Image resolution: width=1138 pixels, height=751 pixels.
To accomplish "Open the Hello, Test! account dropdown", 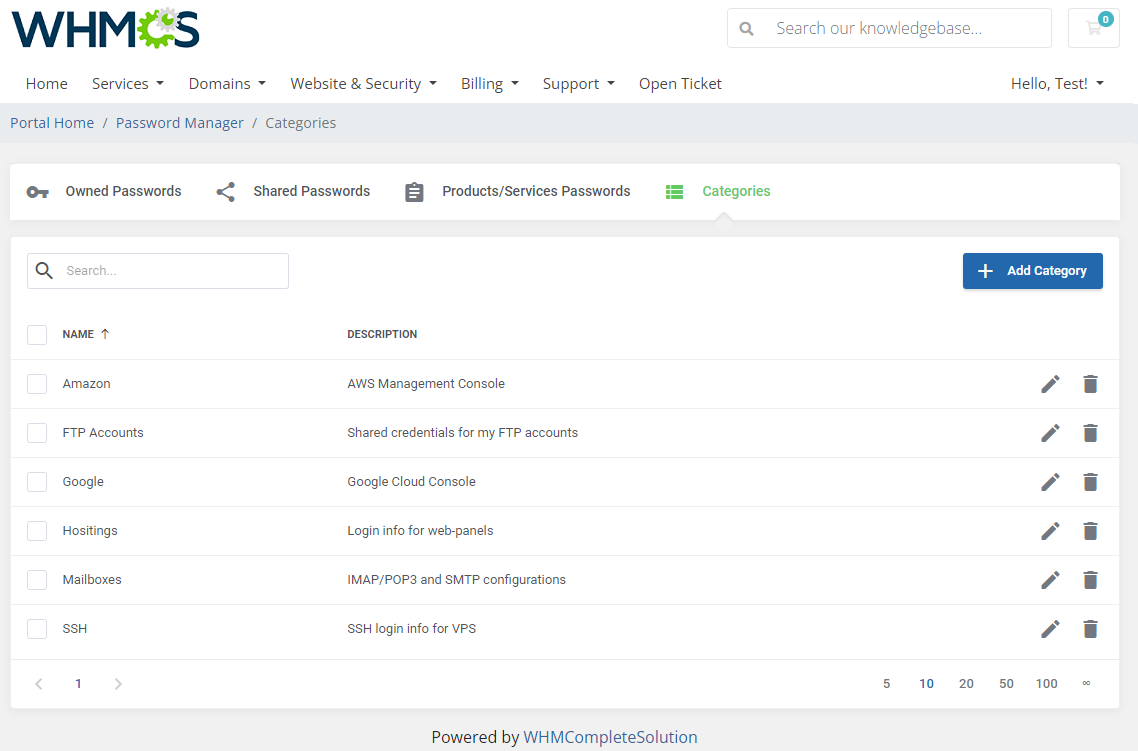I will click(1057, 83).
